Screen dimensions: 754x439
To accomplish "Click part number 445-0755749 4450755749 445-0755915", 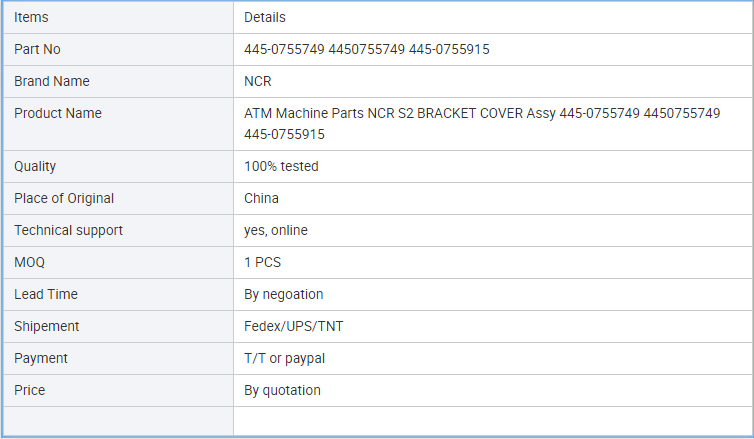I will click(366, 50).
